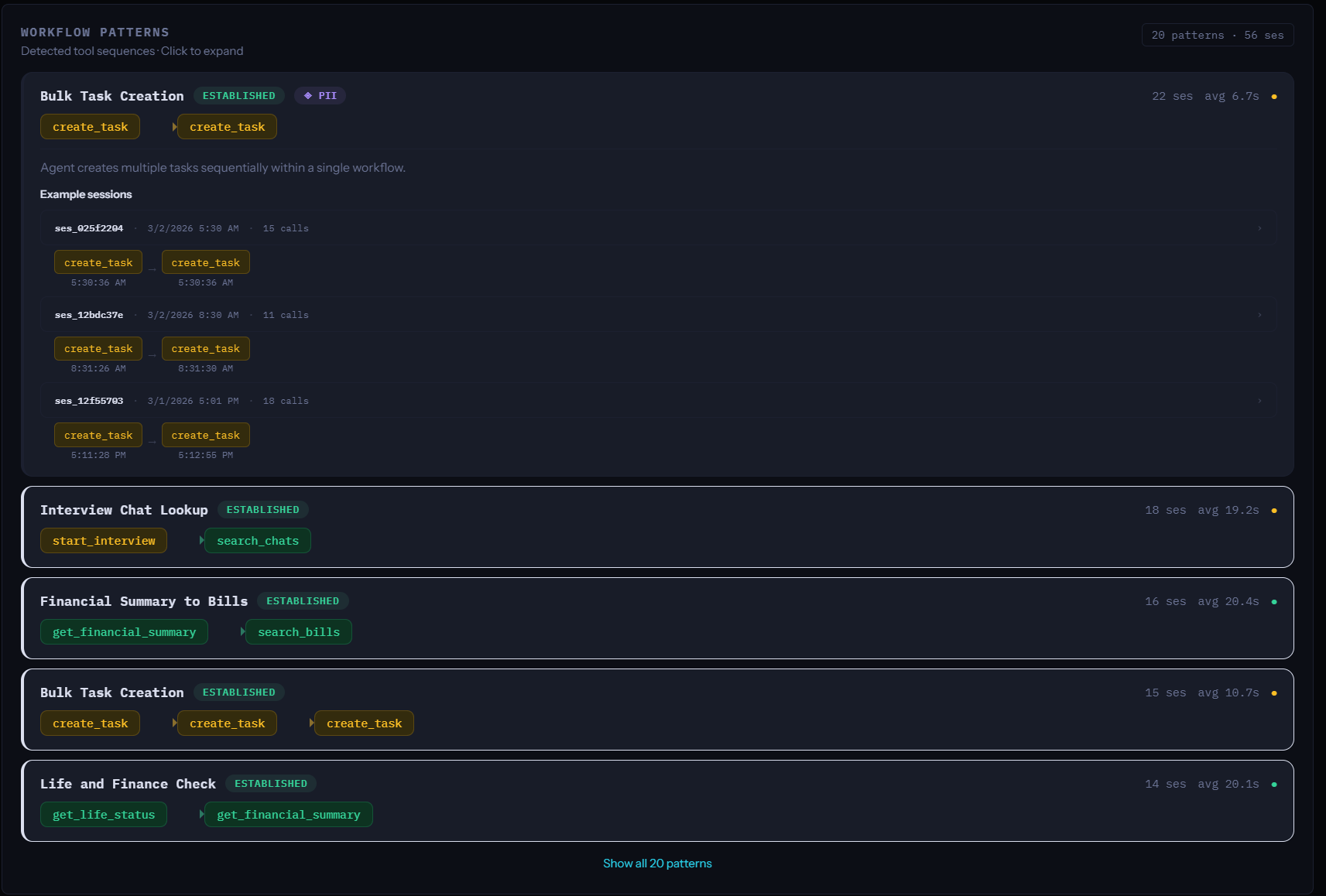
Task: Select the first create_task chip in Bulk Task Creation
Action: click(90, 126)
